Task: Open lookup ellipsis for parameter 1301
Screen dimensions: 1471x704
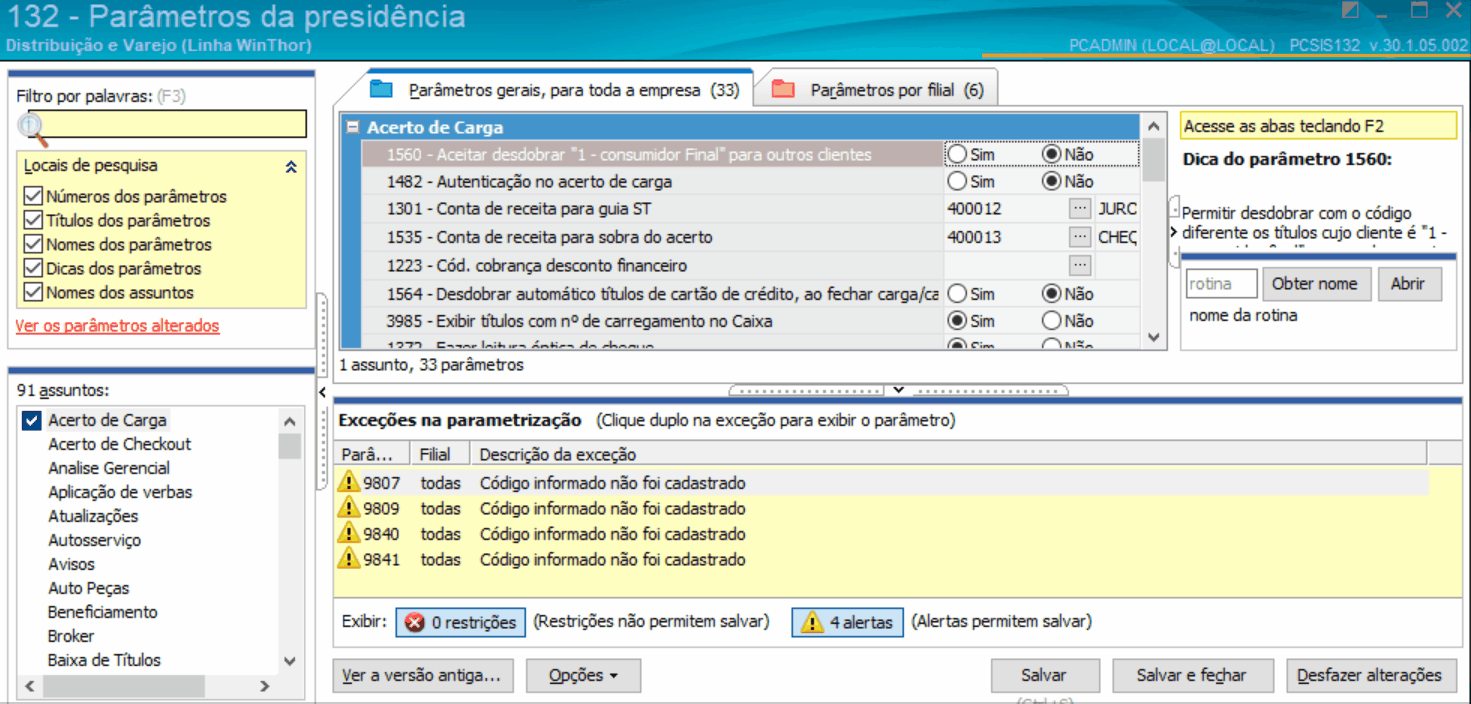Action: [x=1079, y=209]
